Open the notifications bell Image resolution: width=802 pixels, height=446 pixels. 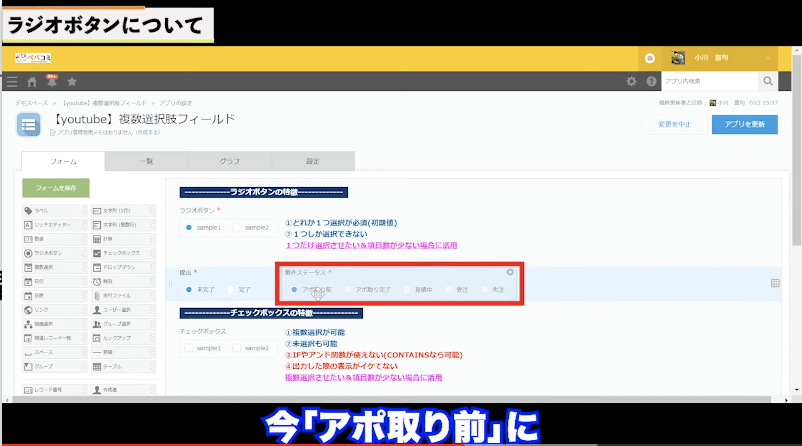point(51,82)
